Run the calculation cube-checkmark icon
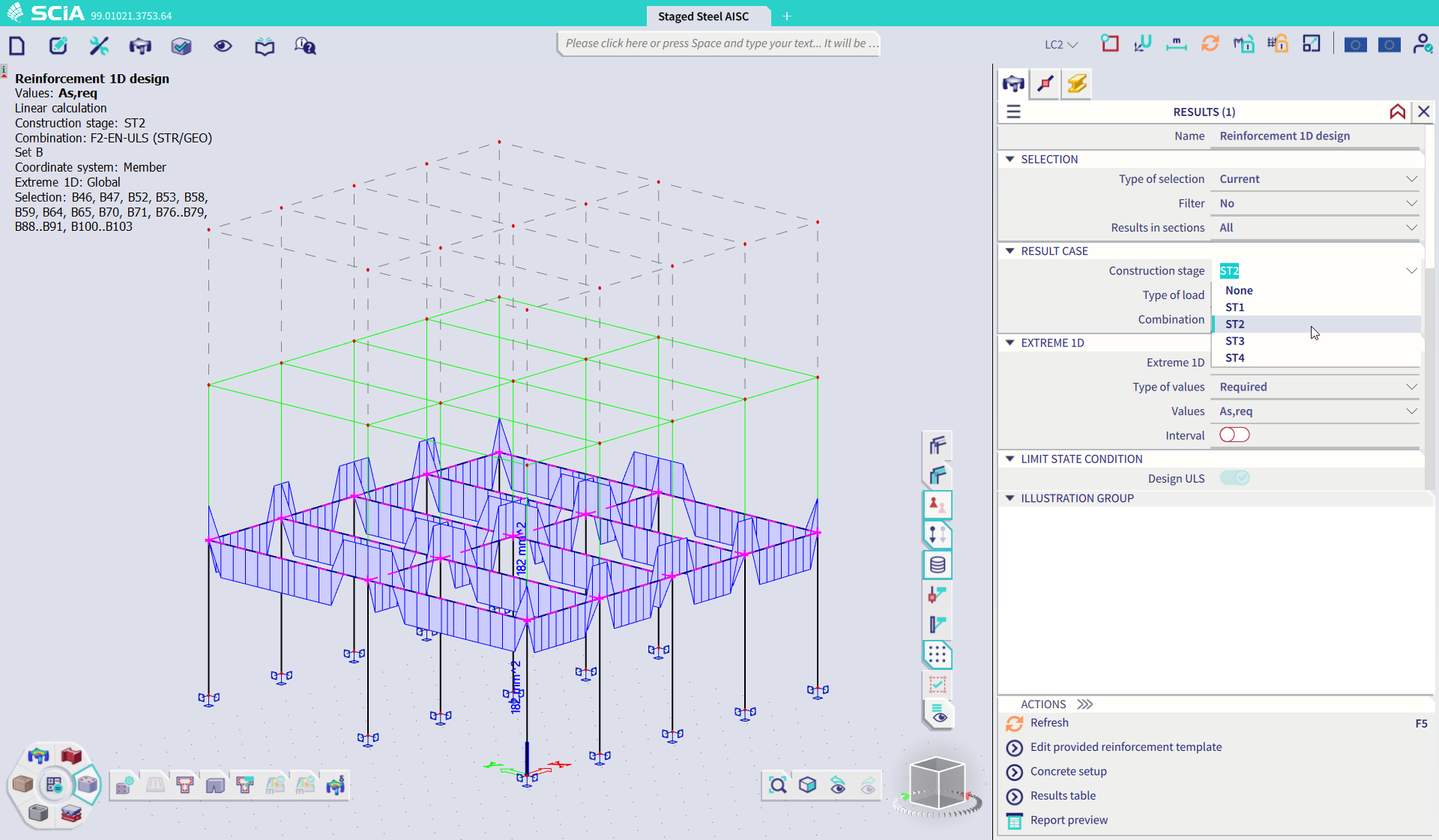 point(181,45)
